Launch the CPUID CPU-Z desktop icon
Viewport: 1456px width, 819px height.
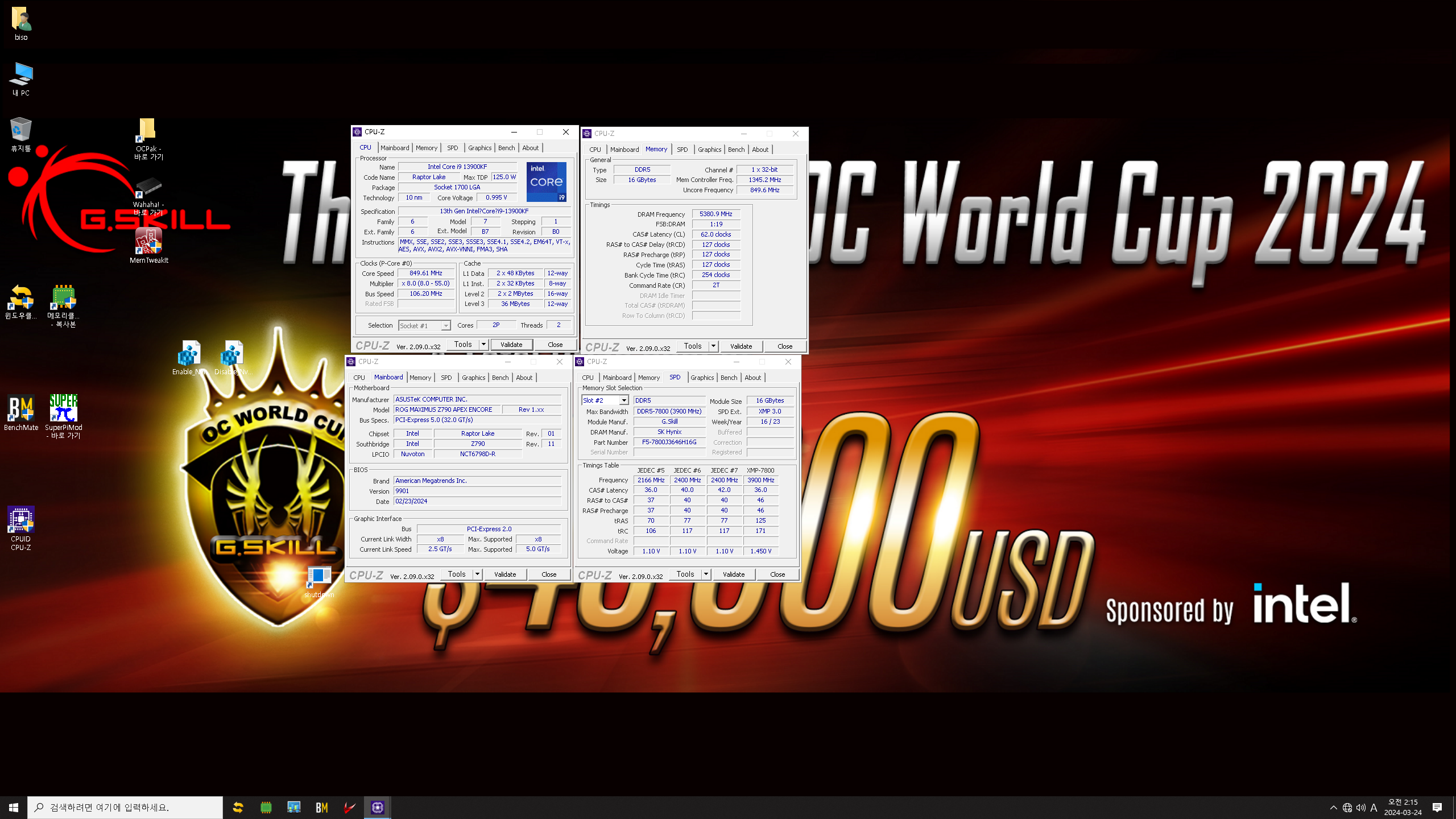(21, 528)
